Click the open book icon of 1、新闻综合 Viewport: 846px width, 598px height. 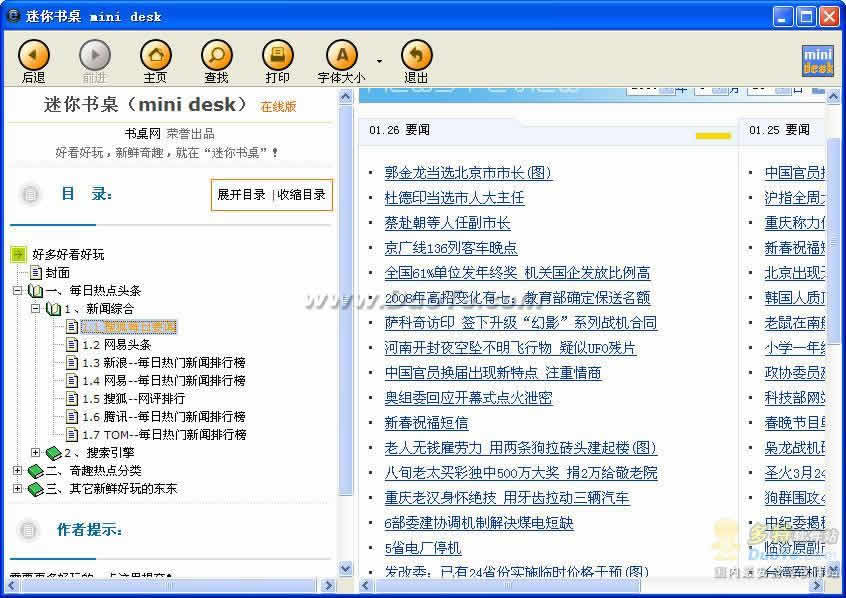[53, 309]
